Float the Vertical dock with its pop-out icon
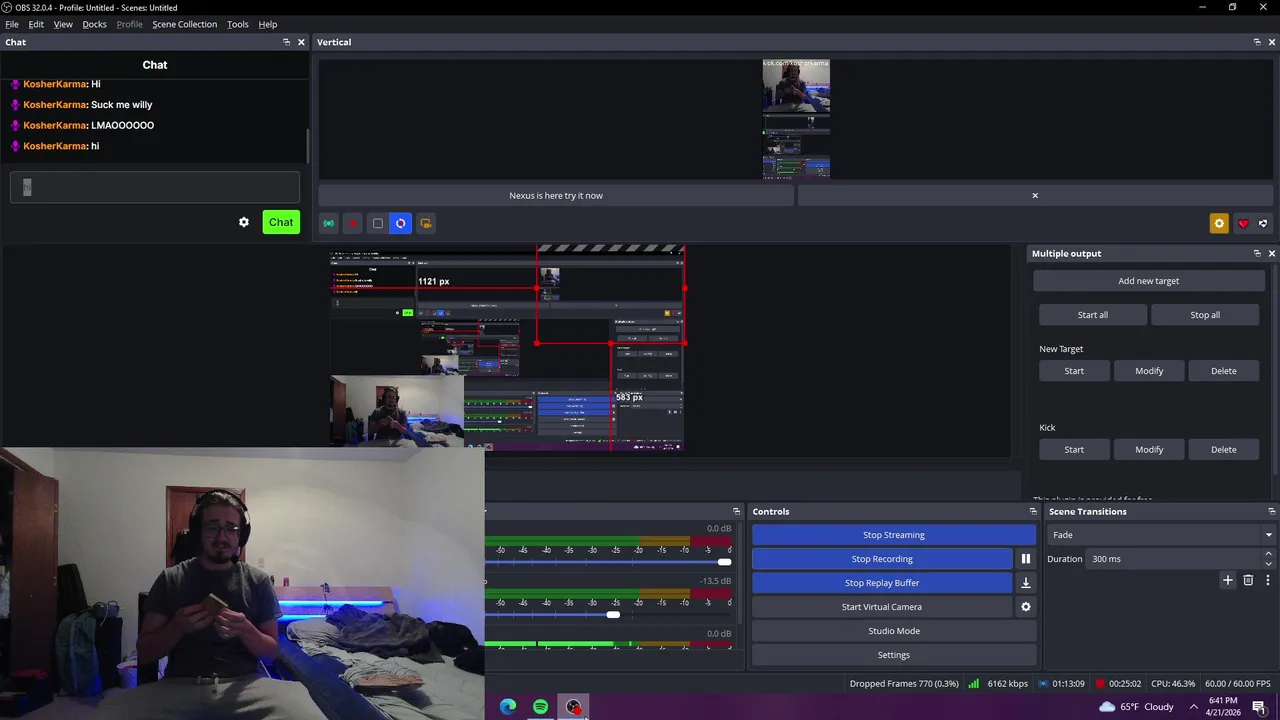 [x=1257, y=42]
